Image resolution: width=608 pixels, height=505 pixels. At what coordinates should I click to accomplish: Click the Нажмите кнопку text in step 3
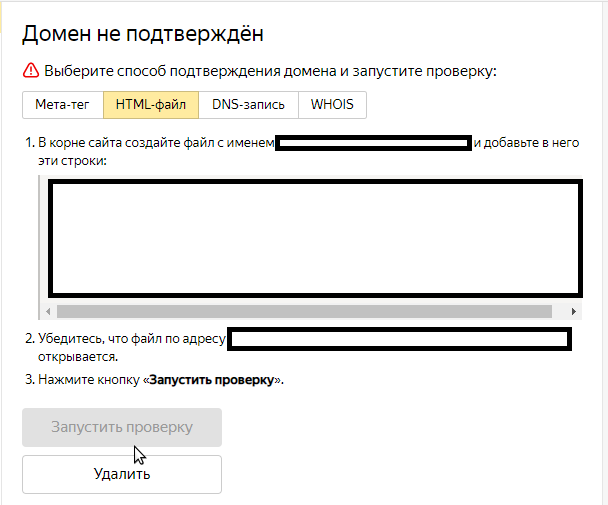click(90, 380)
